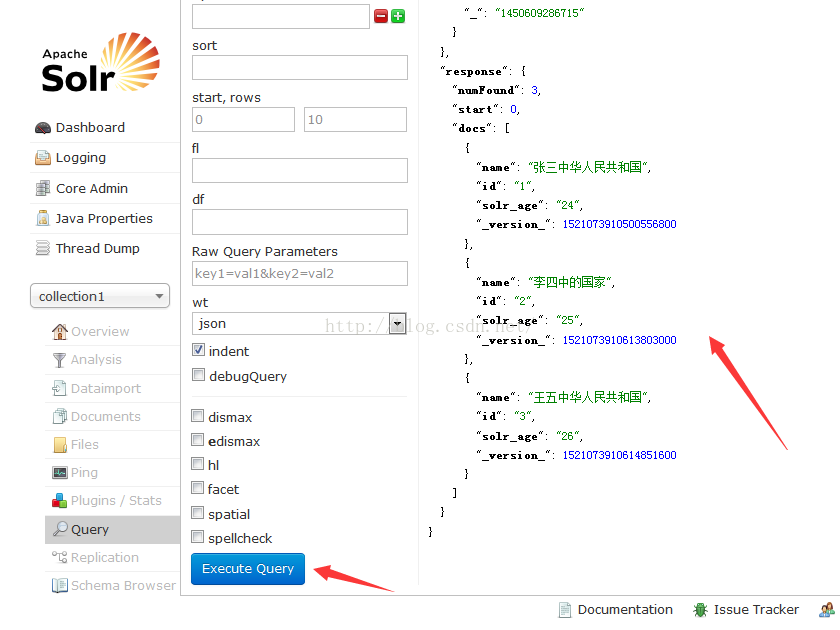Click the community people icon in footer
This screenshot has height=630, width=840.
(x=827, y=610)
